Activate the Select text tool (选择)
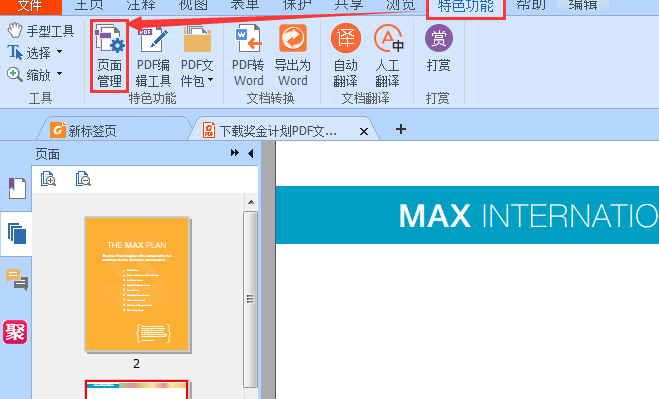Screen dimensions: 659x399 coord(29,53)
